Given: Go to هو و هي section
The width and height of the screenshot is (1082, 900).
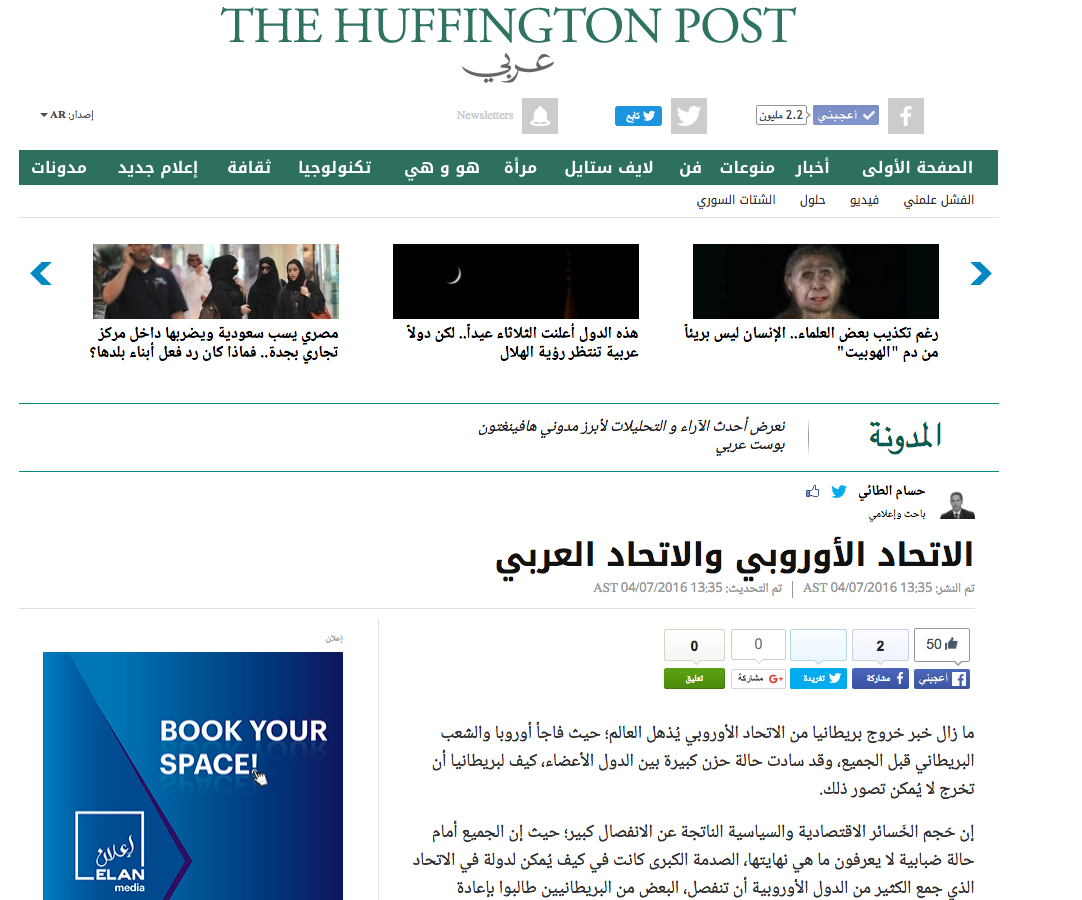Looking at the screenshot, I should coord(442,168).
